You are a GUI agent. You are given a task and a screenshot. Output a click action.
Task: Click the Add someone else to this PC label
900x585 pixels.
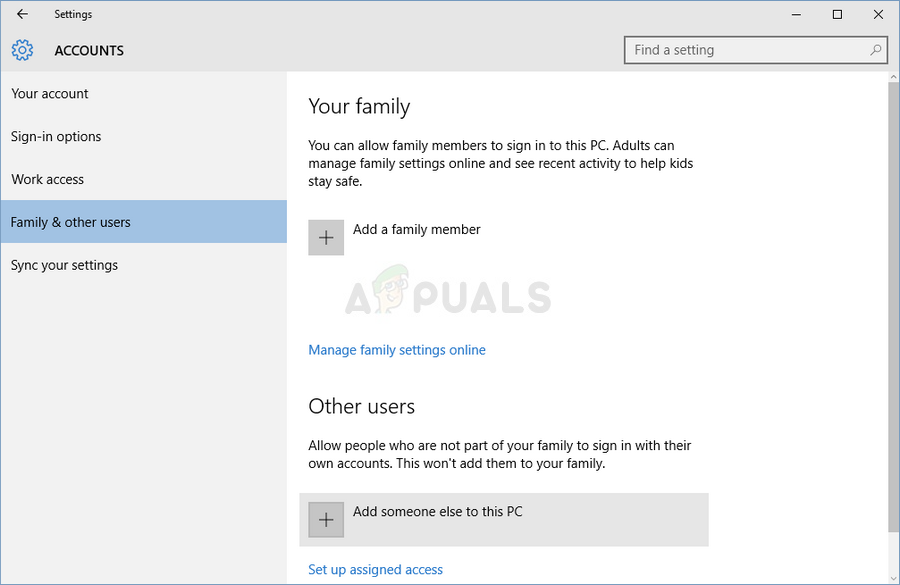438,512
